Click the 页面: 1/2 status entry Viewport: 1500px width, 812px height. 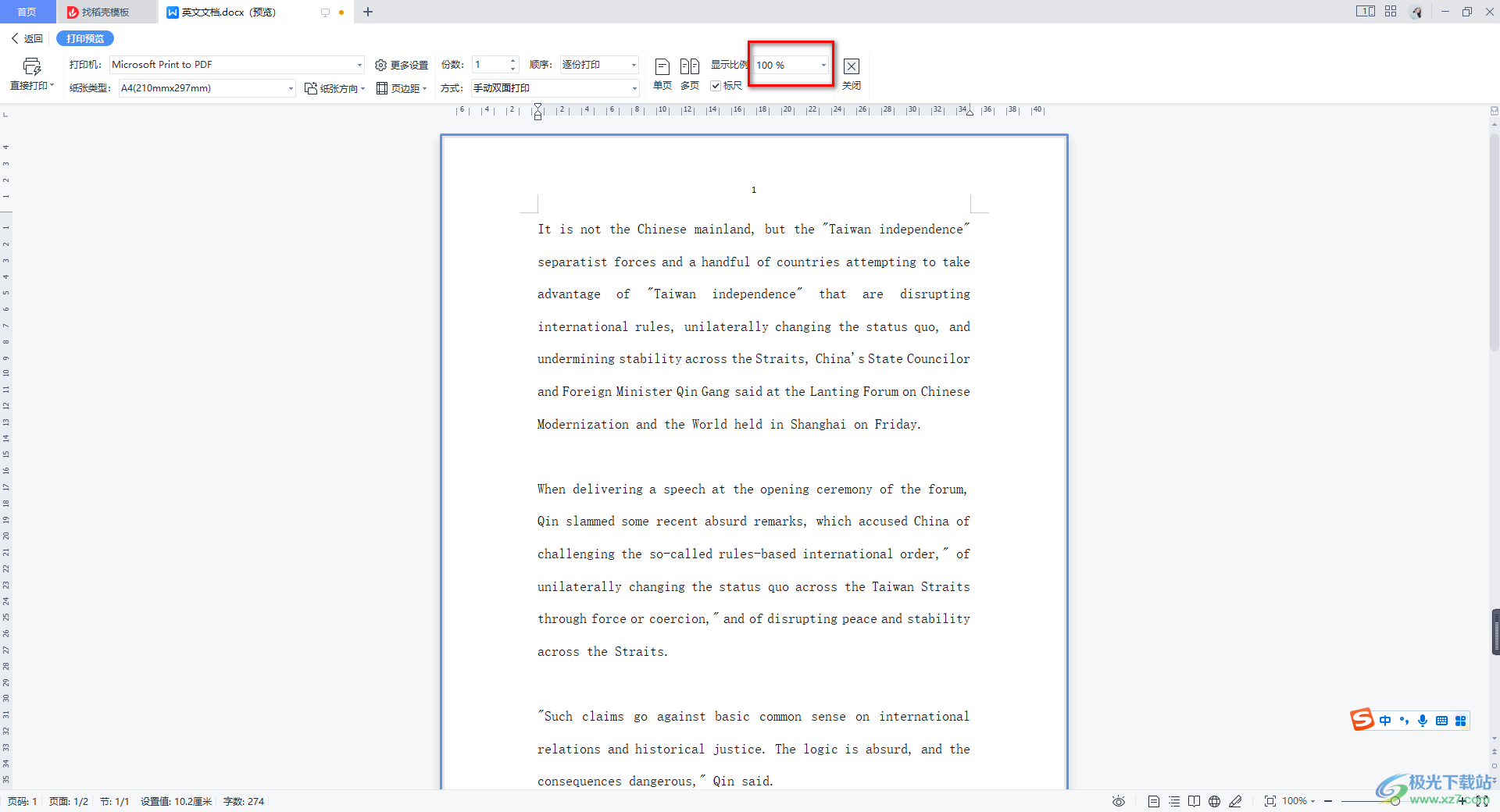[69, 801]
